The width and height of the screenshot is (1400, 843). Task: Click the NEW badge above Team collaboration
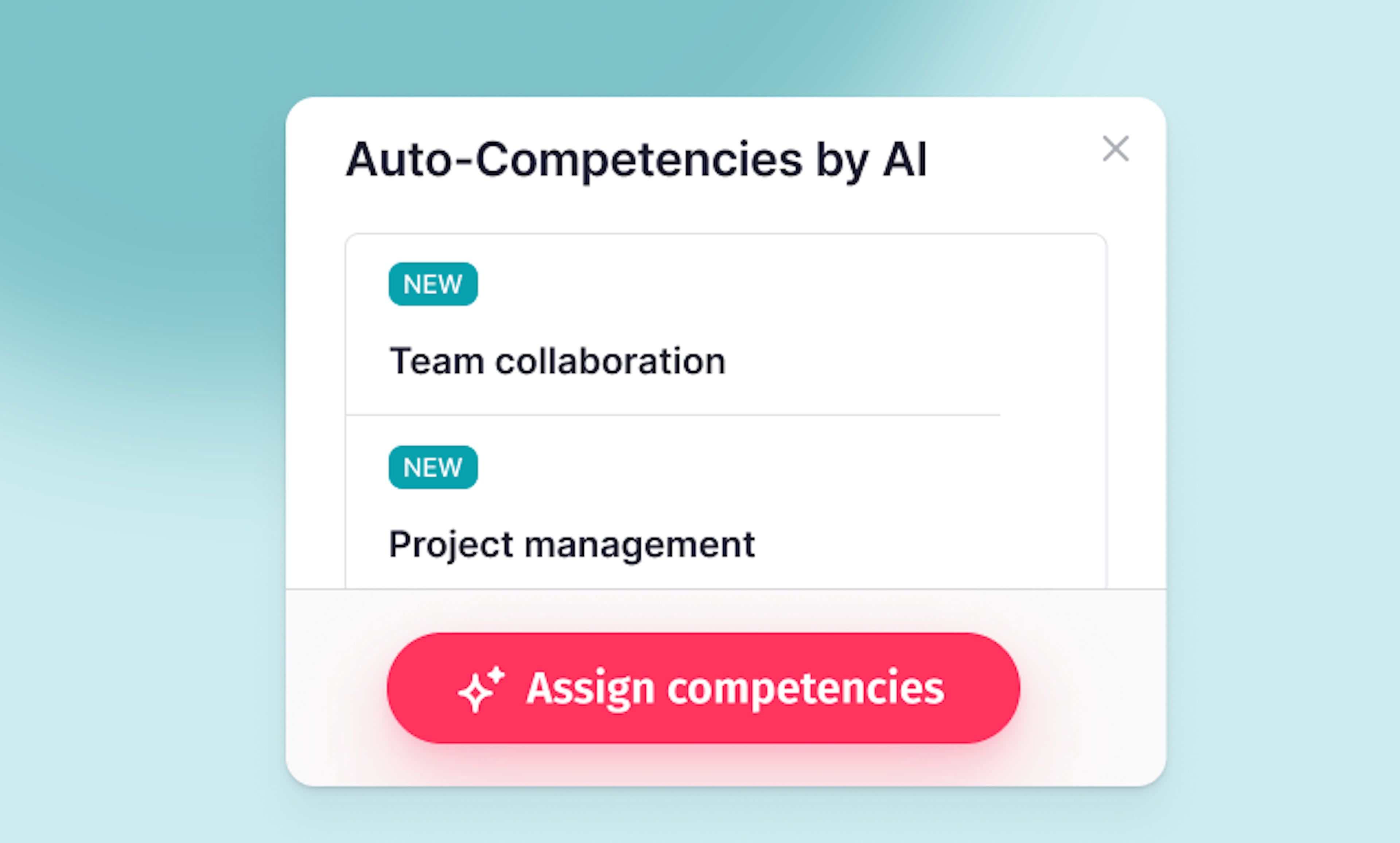433,284
